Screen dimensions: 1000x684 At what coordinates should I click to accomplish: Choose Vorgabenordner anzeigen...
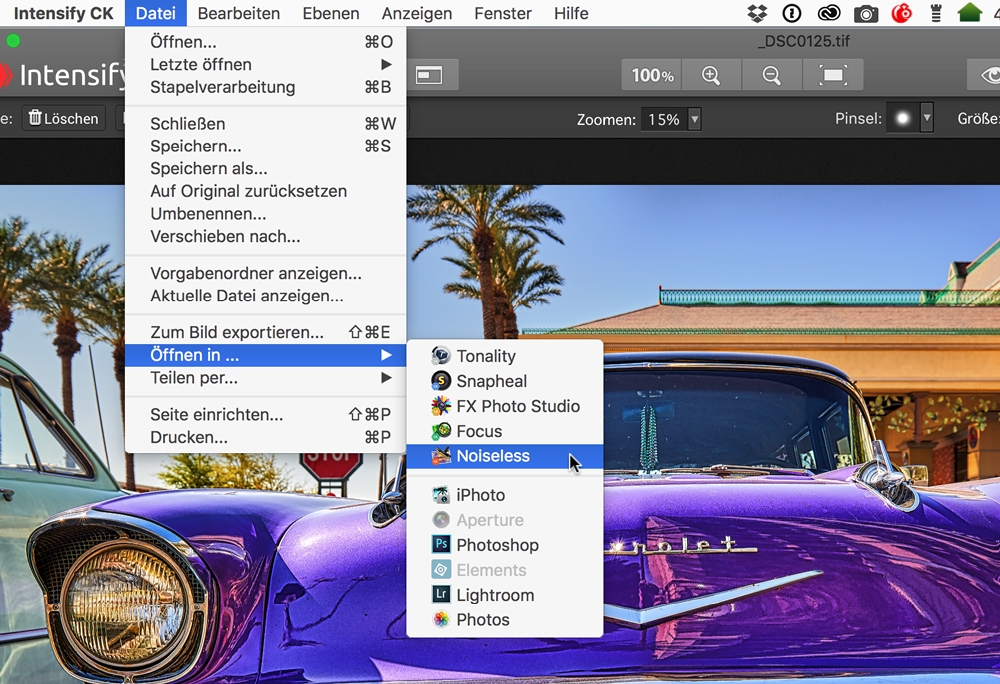click(265, 273)
